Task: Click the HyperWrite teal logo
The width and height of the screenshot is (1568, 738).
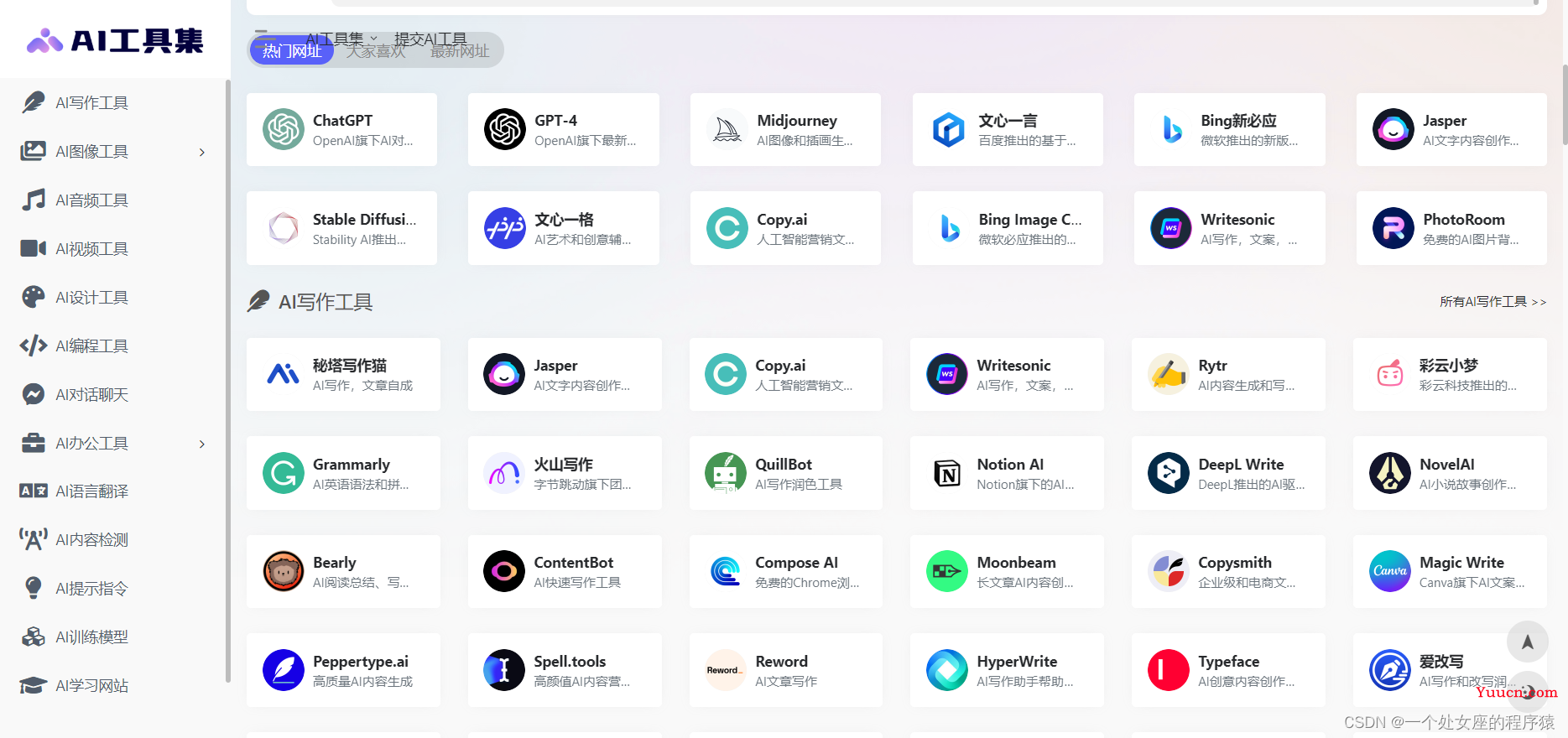Action: point(947,670)
